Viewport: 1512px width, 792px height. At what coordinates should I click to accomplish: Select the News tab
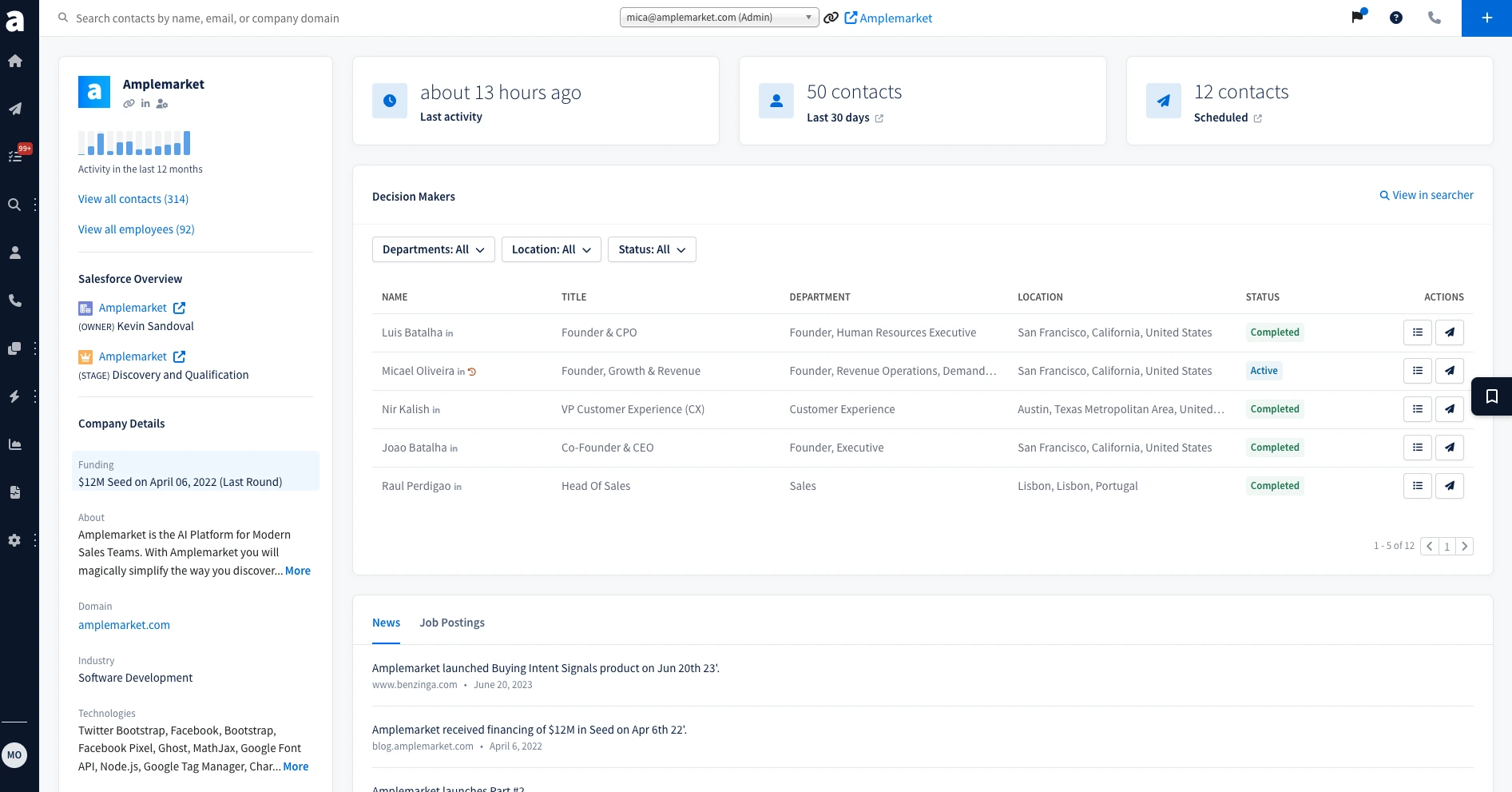tap(386, 623)
